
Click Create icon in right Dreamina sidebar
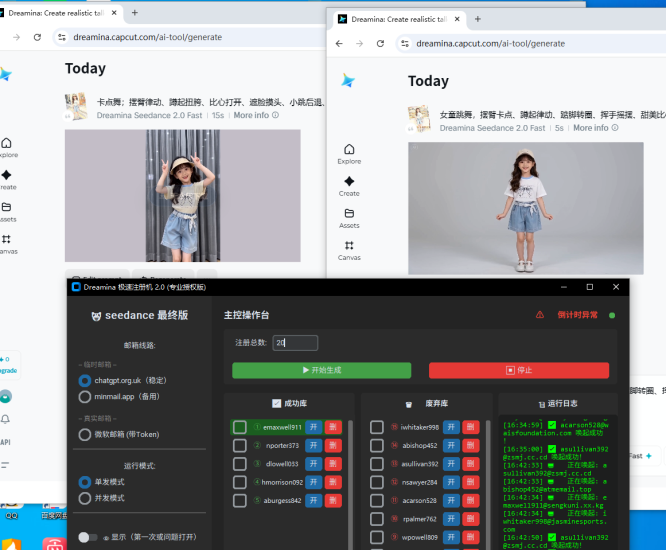point(349,181)
